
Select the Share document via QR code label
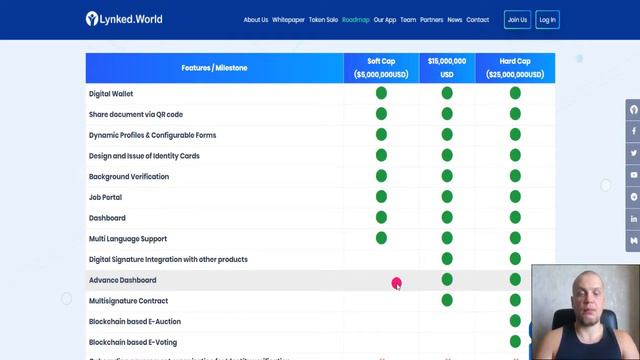136,114
